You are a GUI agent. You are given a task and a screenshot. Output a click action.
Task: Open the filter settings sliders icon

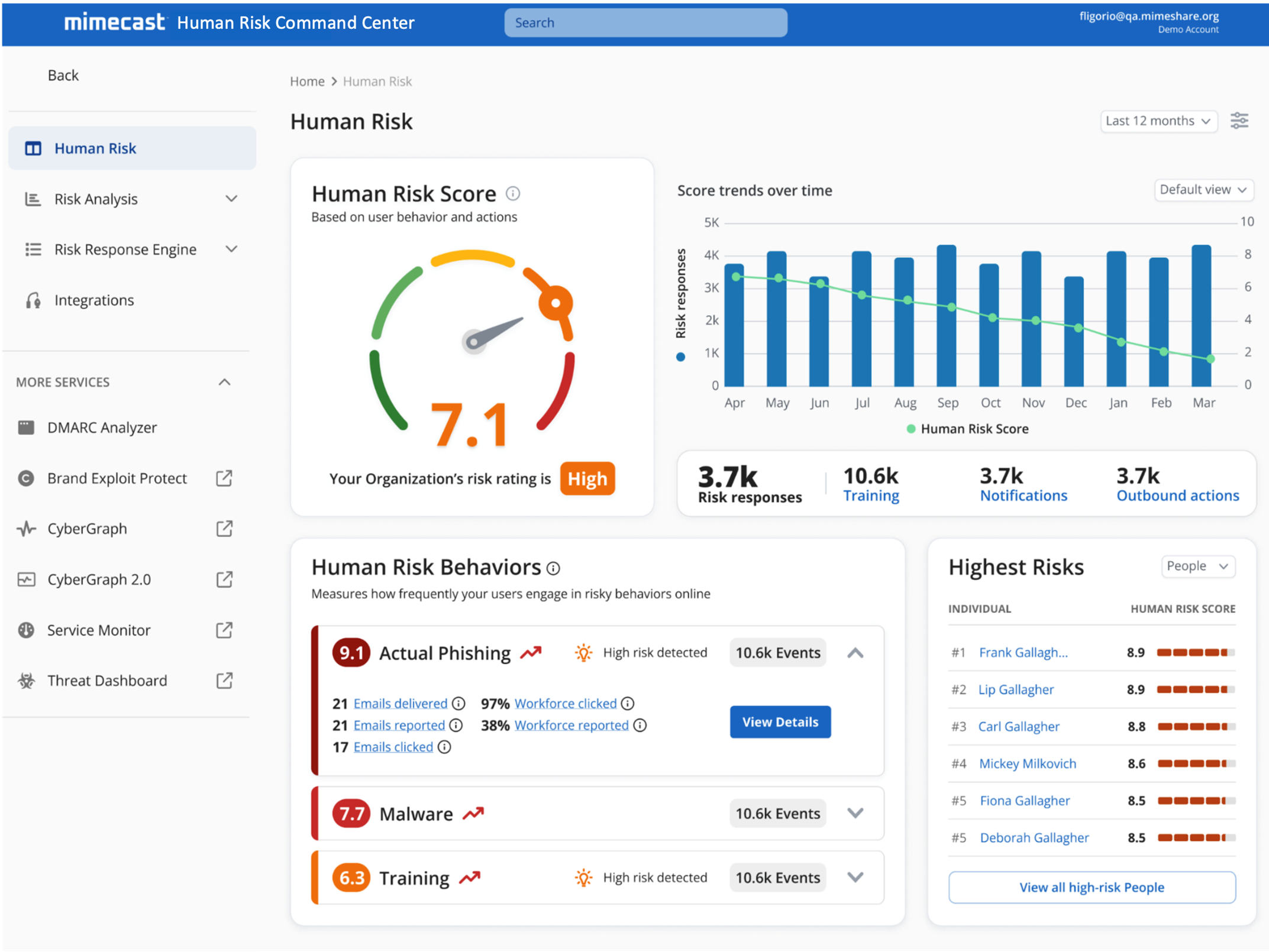coord(1239,121)
